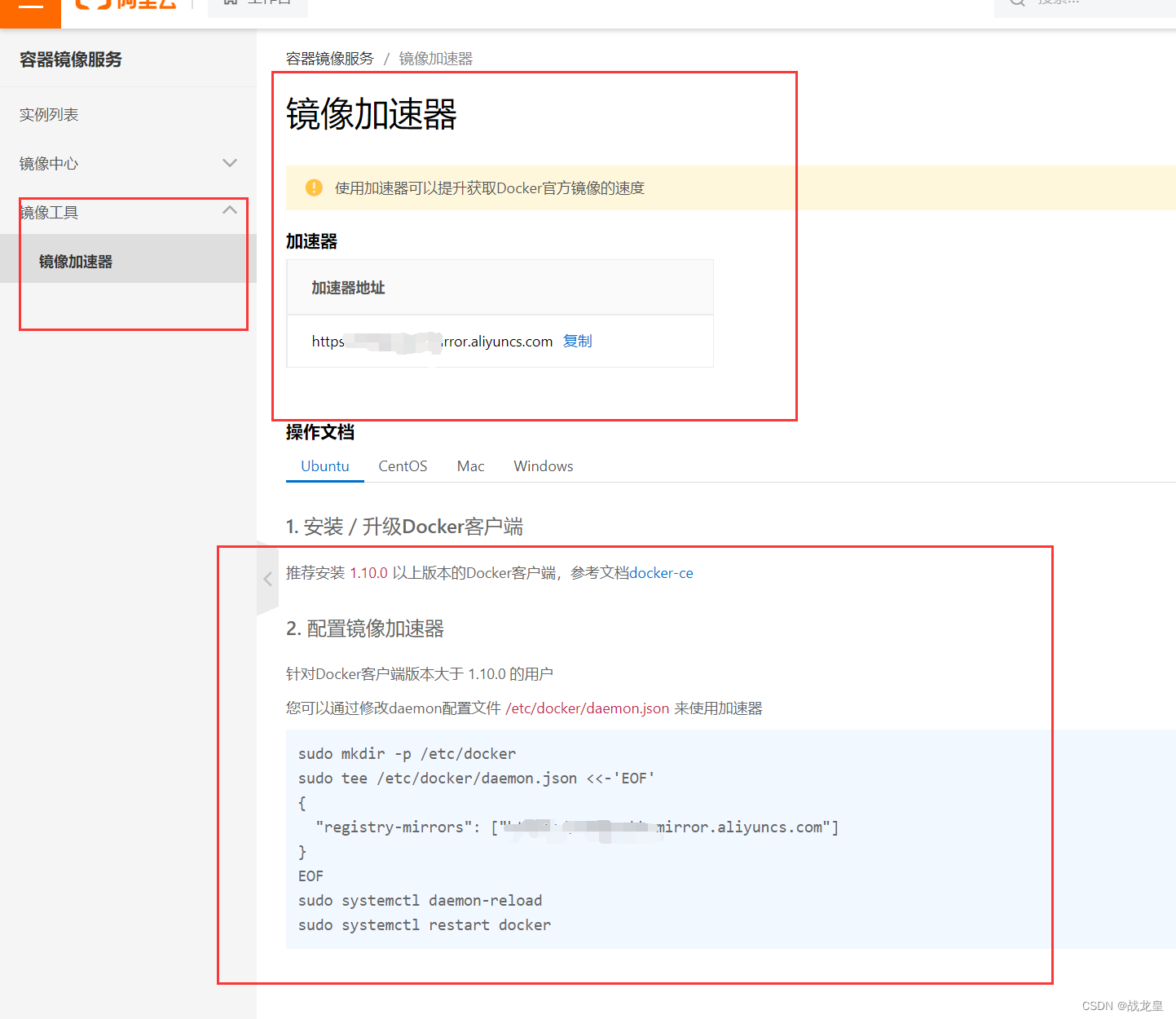The height and width of the screenshot is (1019, 1176).
Task: Click the 镜像加速器 page title
Action: tap(372, 114)
